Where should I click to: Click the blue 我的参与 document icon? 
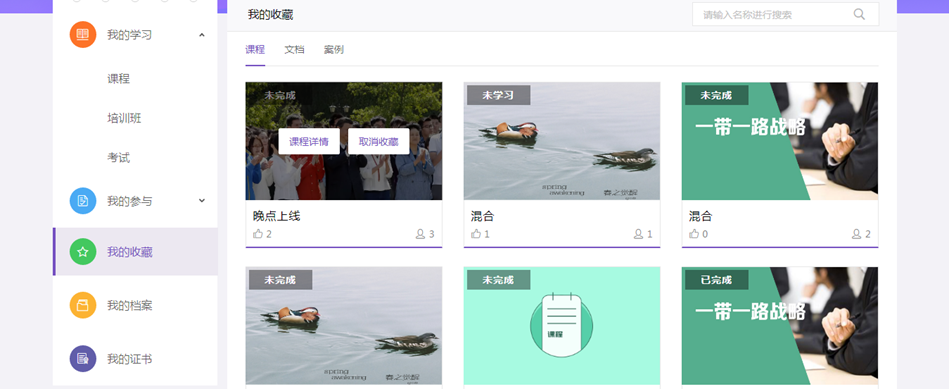point(83,201)
